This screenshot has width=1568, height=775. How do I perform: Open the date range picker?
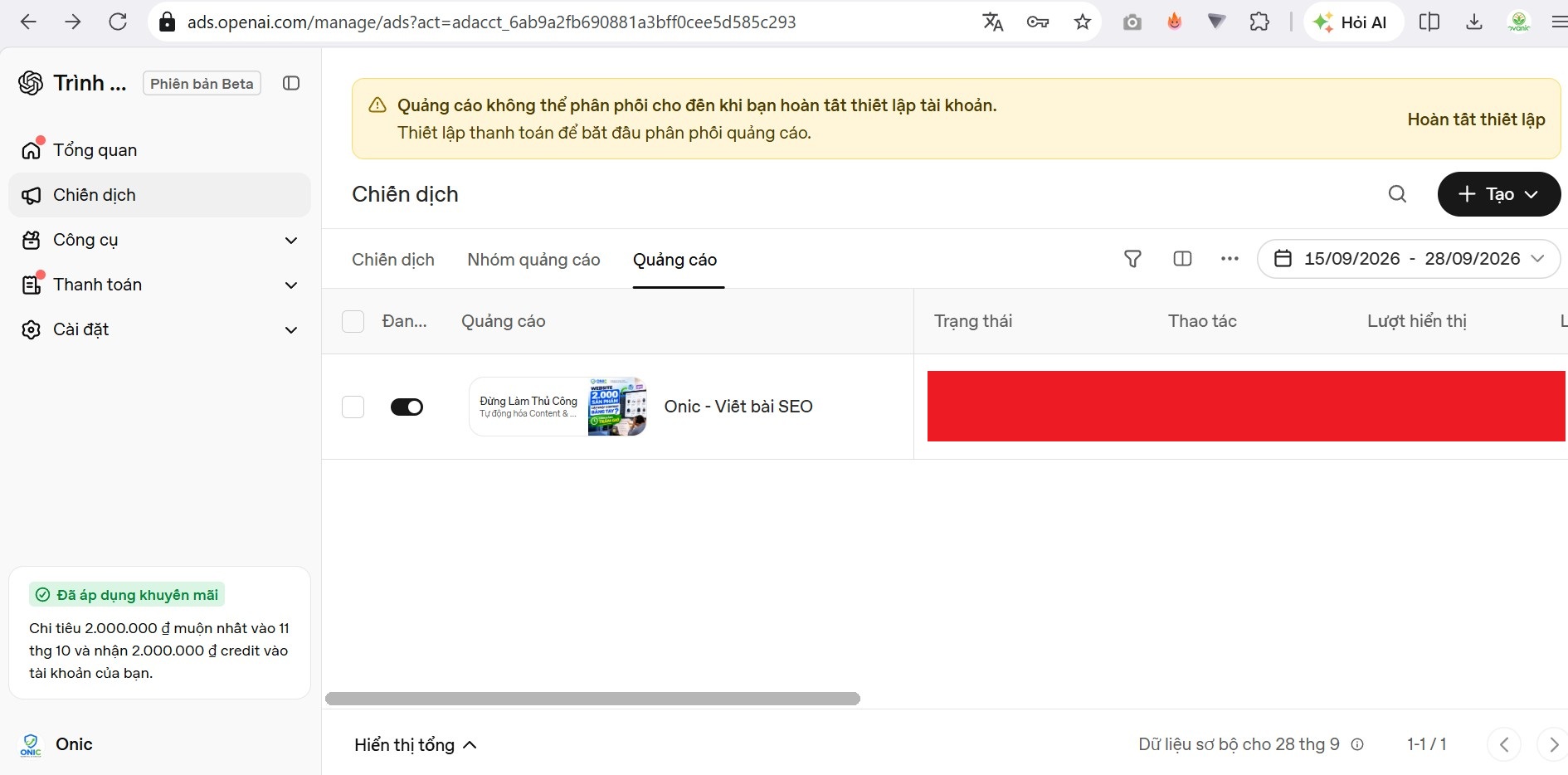pos(1409,259)
